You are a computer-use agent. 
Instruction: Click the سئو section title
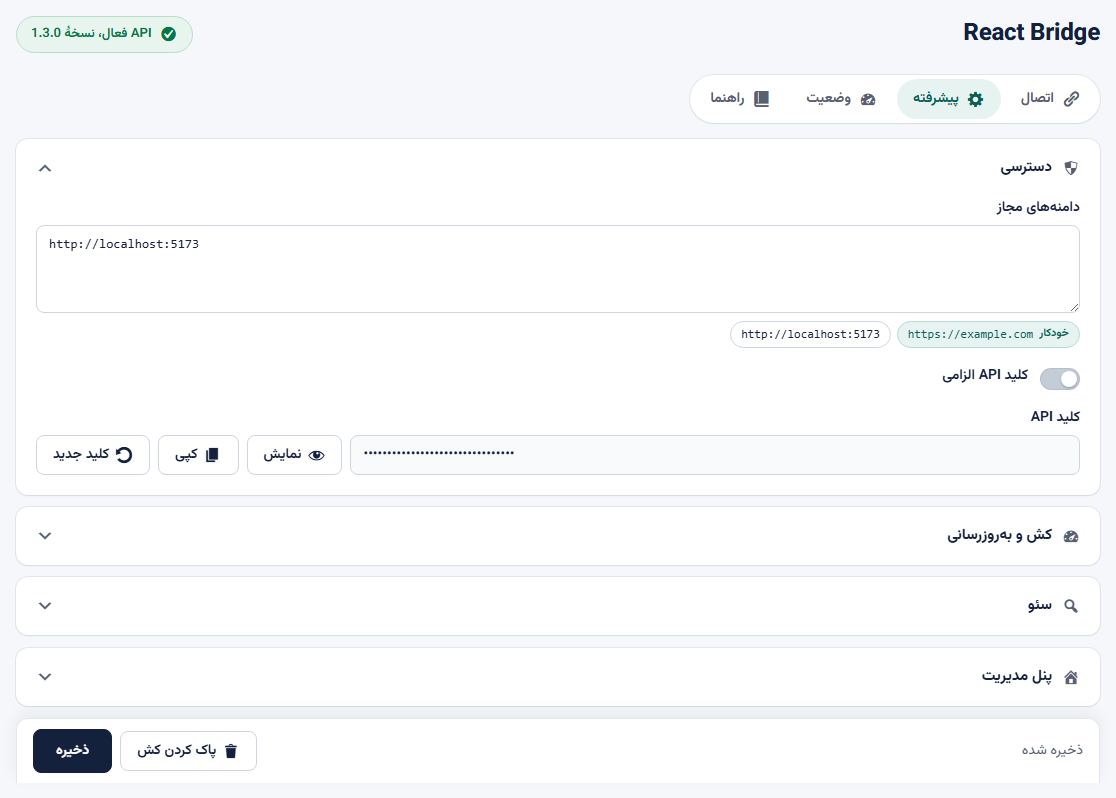point(1040,605)
